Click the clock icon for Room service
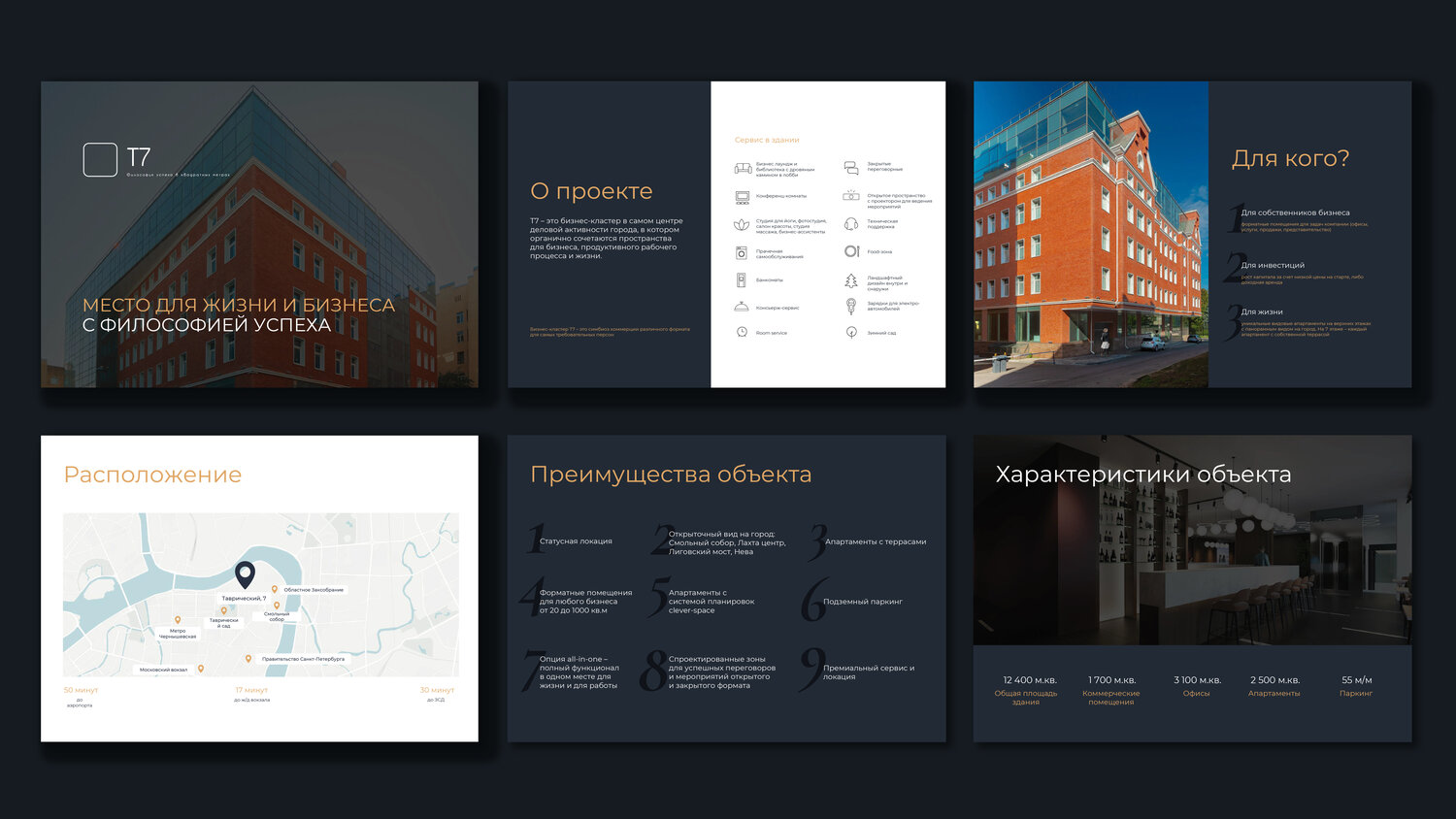1456x819 pixels. coord(742,333)
